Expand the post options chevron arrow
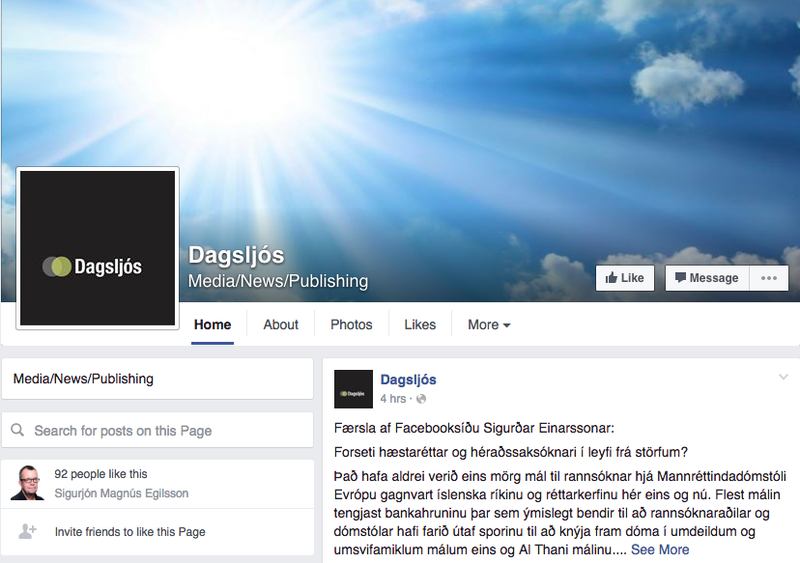The image size is (800, 563). point(783,377)
